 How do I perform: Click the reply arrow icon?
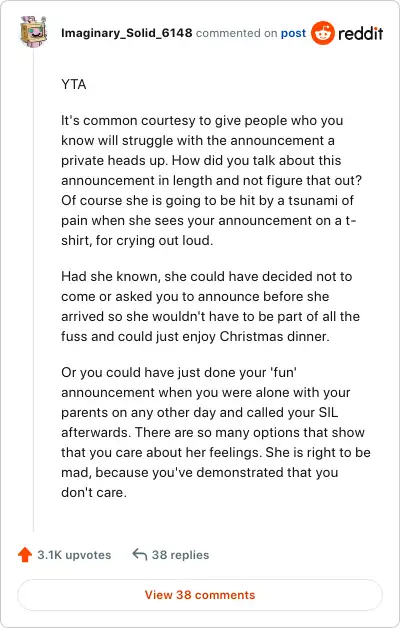point(140,555)
